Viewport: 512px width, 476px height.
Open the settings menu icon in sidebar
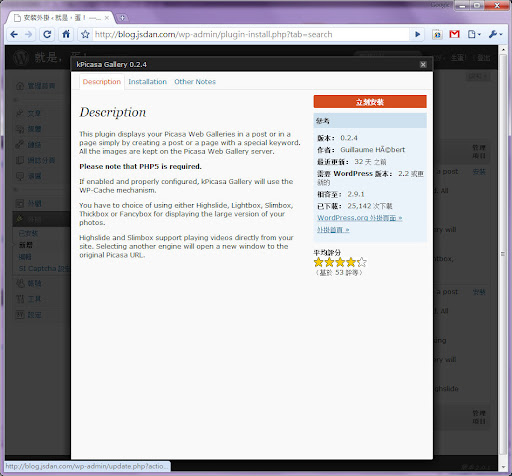click(x=20, y=315)
